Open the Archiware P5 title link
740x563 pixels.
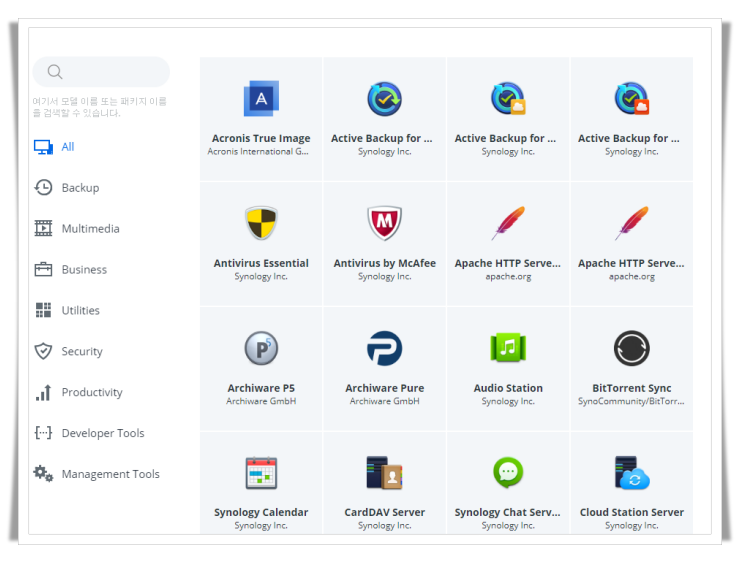pos(261,388)
